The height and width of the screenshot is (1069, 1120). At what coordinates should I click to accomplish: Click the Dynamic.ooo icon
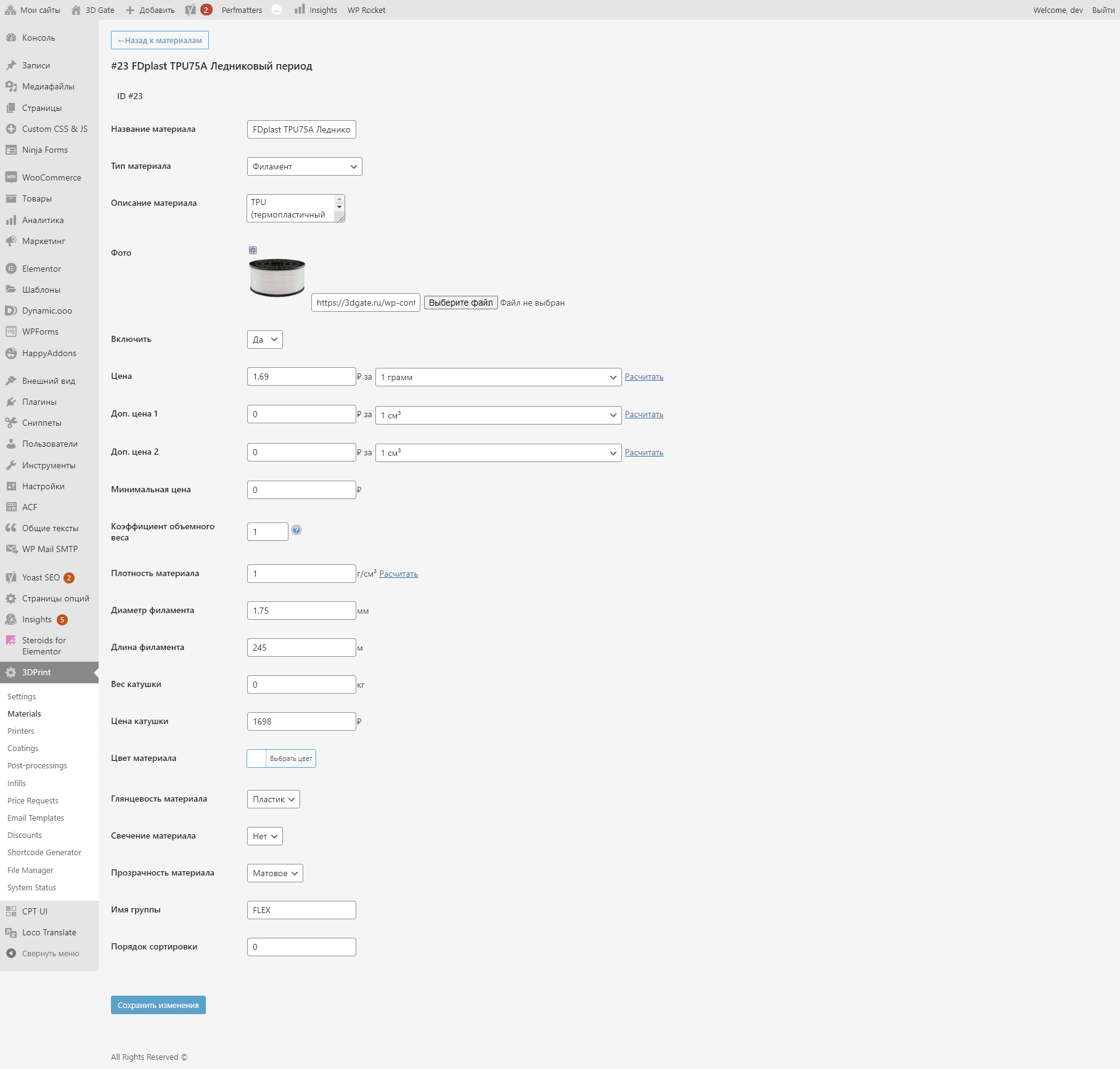click(11, 311)
